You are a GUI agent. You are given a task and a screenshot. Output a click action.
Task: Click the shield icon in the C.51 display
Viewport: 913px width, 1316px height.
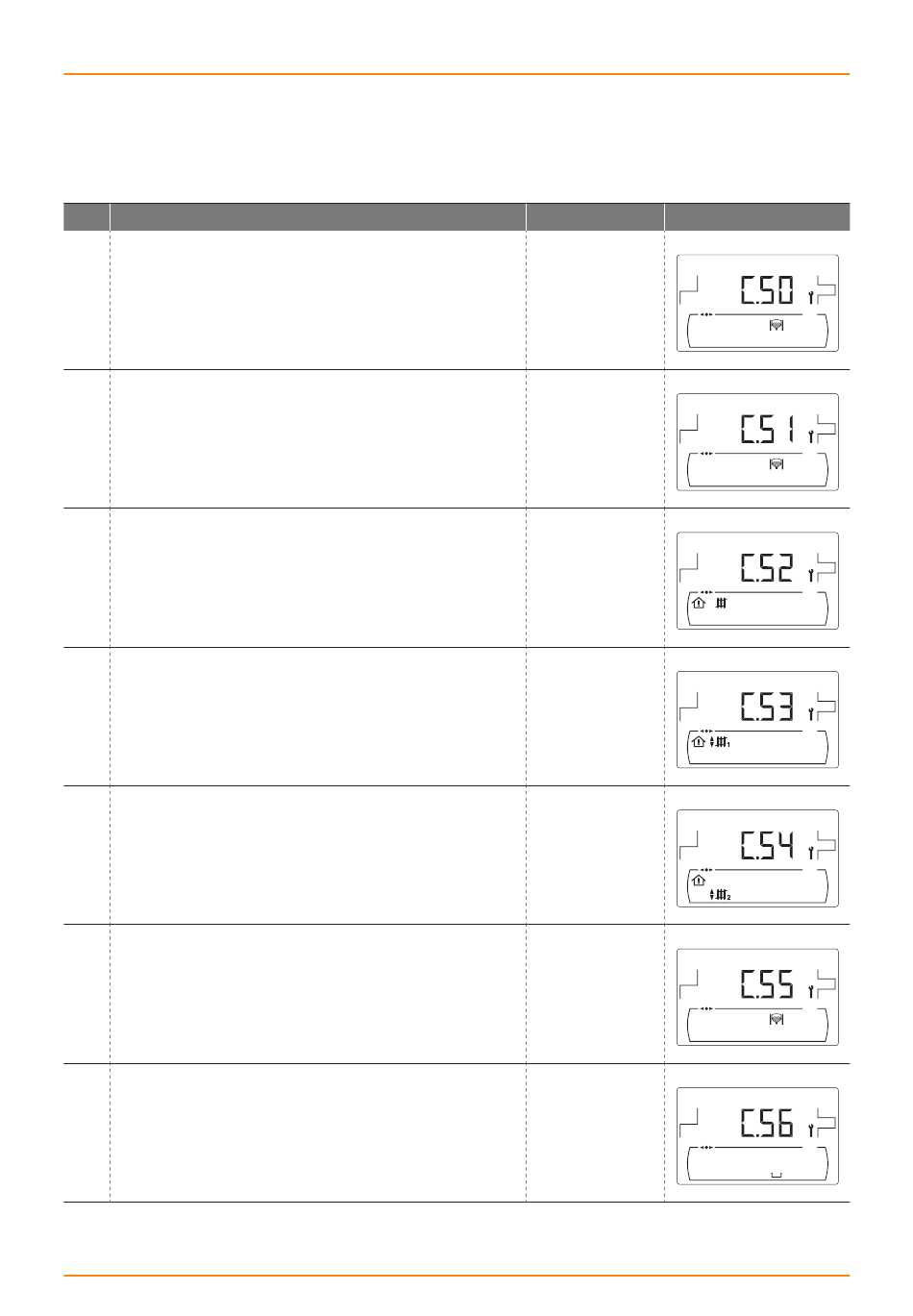[x=777, y=464]
